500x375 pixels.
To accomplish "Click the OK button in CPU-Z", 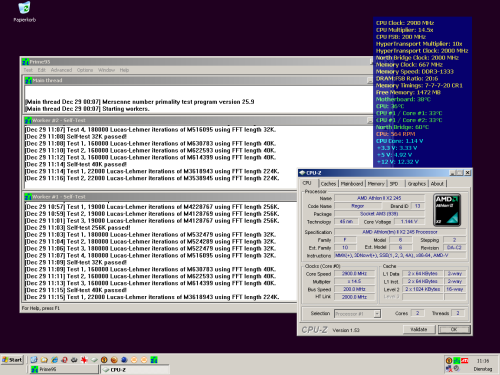I will (x=454, y=329).
